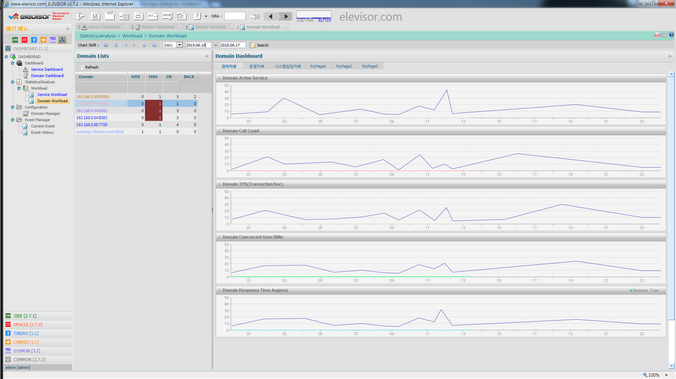
Task: Select the orange Cubrid icon in sidebar toolbar
Action: click(43, 40)
